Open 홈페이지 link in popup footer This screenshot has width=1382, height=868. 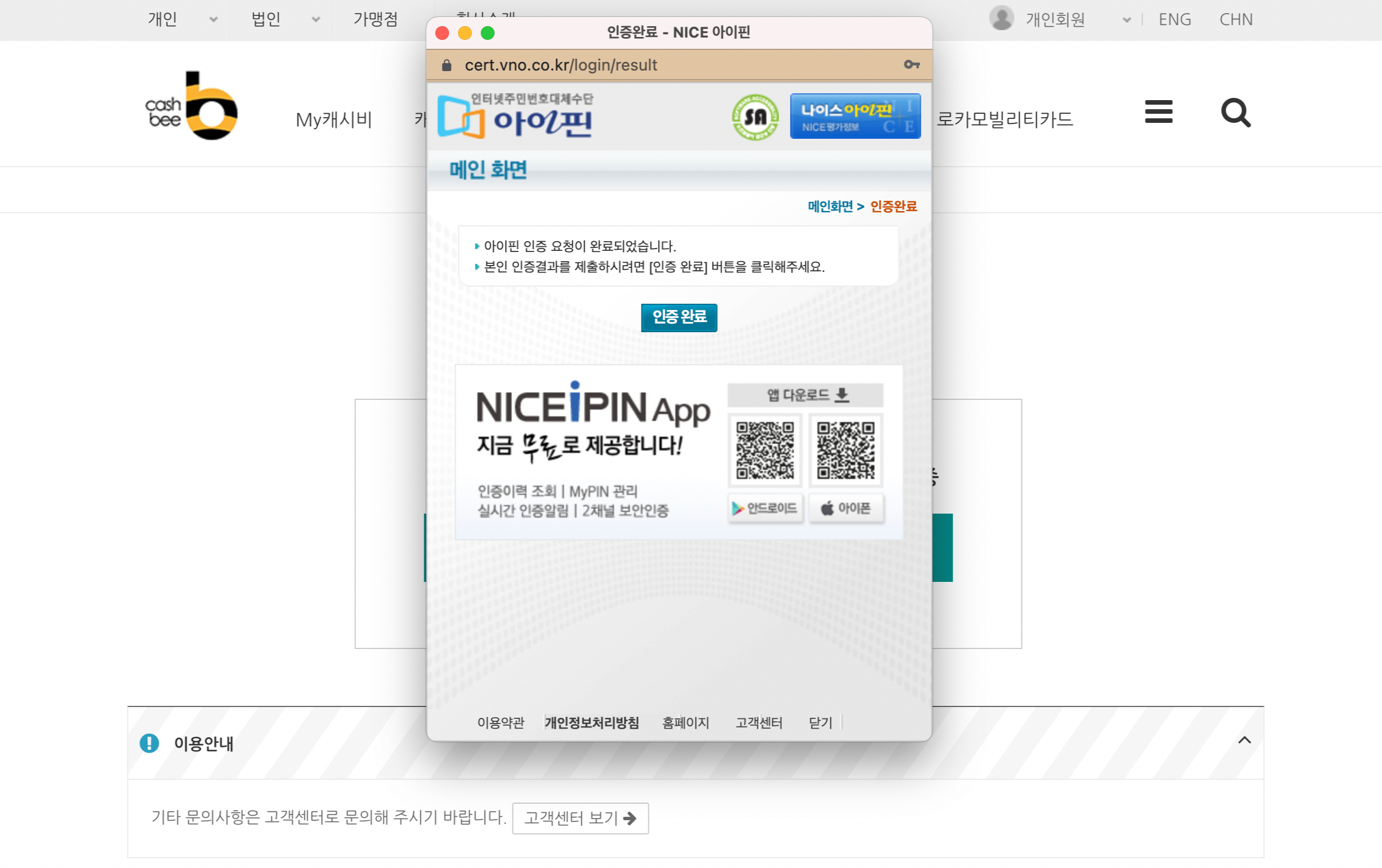[685, 723]
